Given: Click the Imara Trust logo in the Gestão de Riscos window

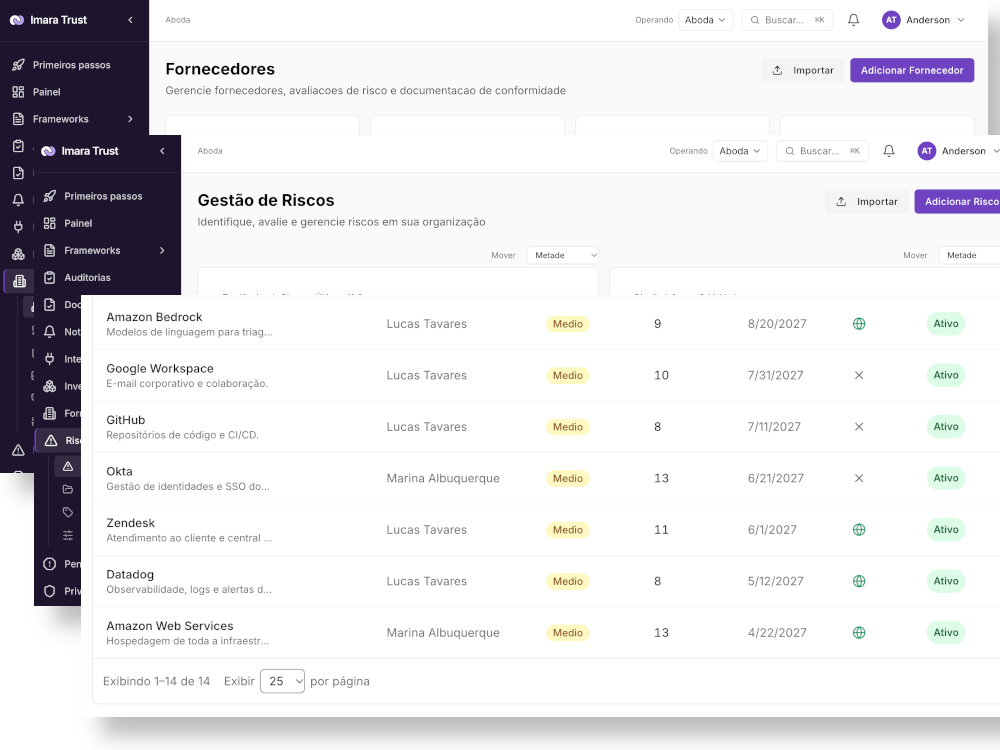Looking at the screenshot, I should tap(48, 151).
